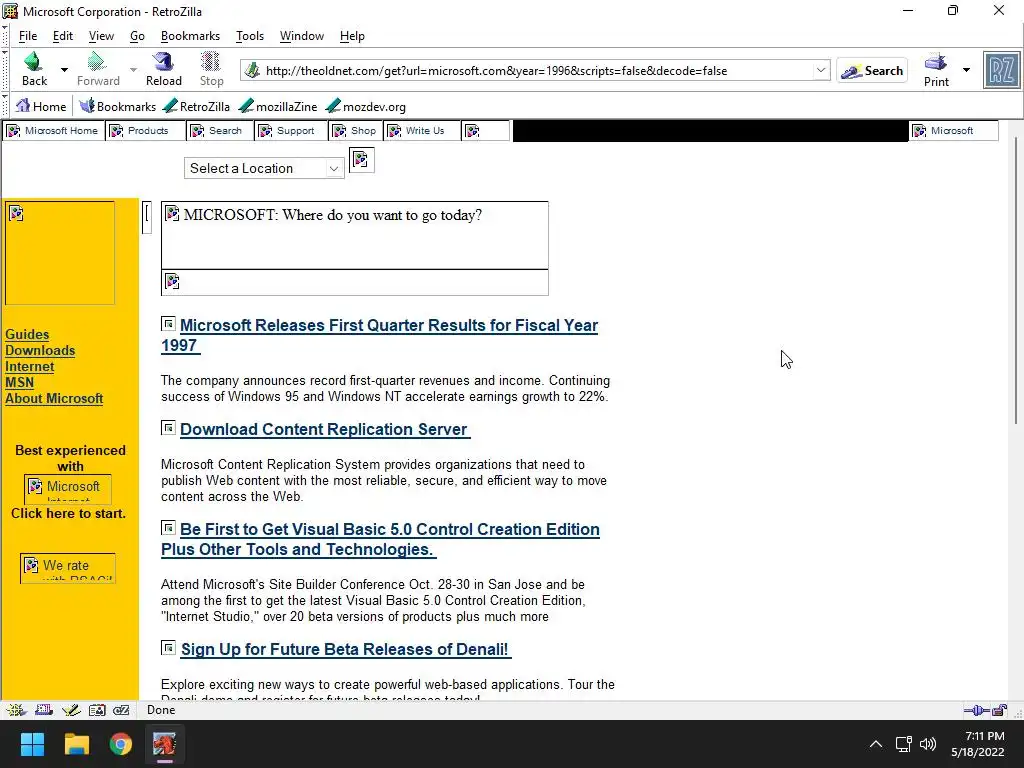The width and height of the screenshot is (1024, 768).
Task: Open the Forward button history dropdown arrow
Action: [133, 69]
